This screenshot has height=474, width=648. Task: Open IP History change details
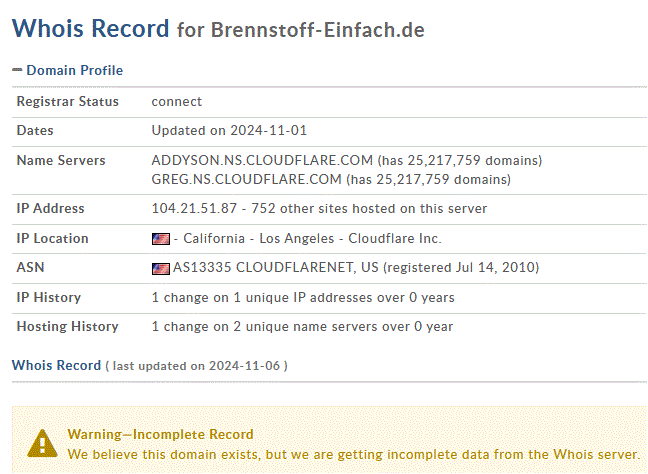click(x=303, y=298)
